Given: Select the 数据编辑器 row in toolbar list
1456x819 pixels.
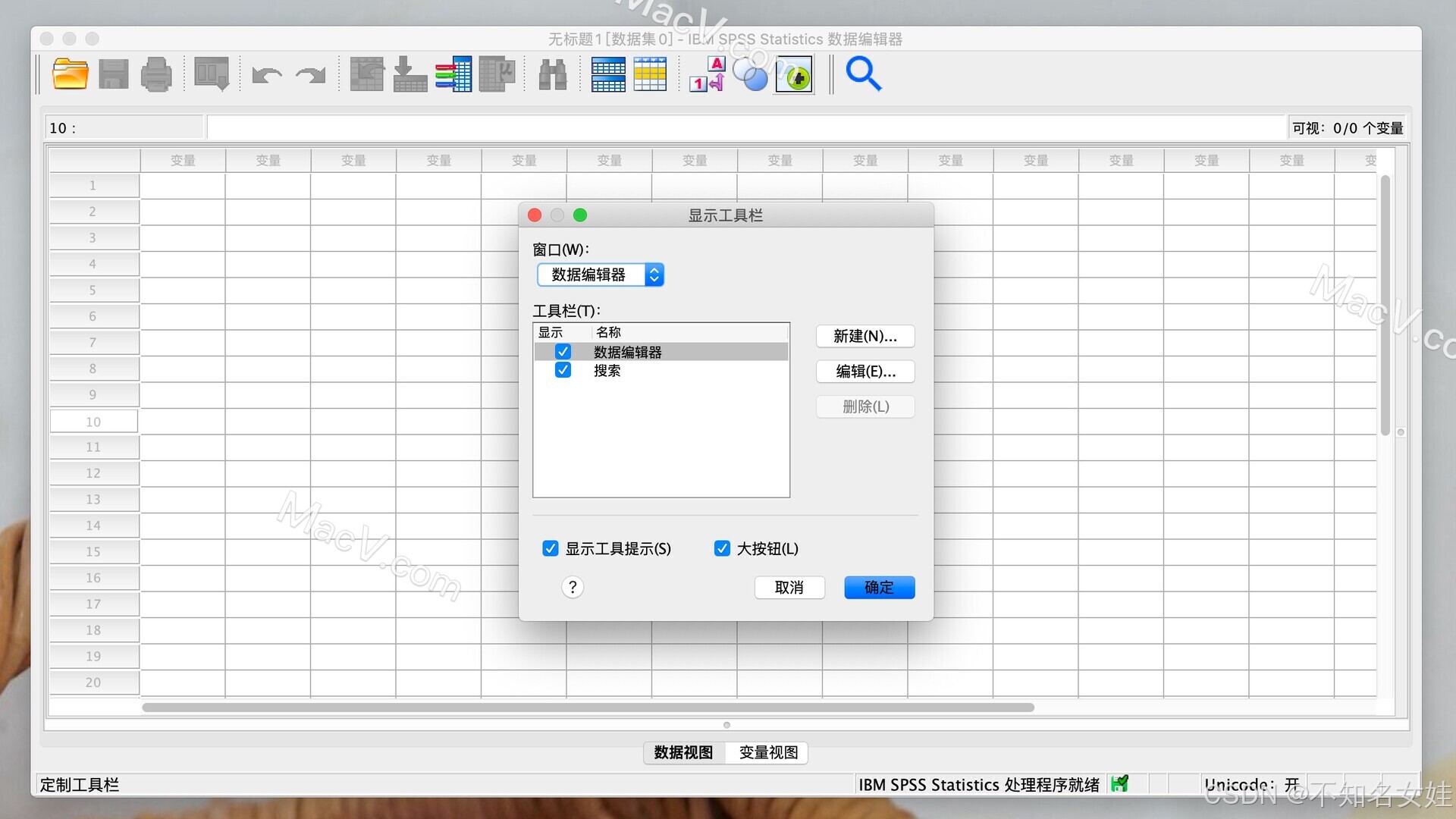Looking at the screenshot, I should [x=661, y=352].
